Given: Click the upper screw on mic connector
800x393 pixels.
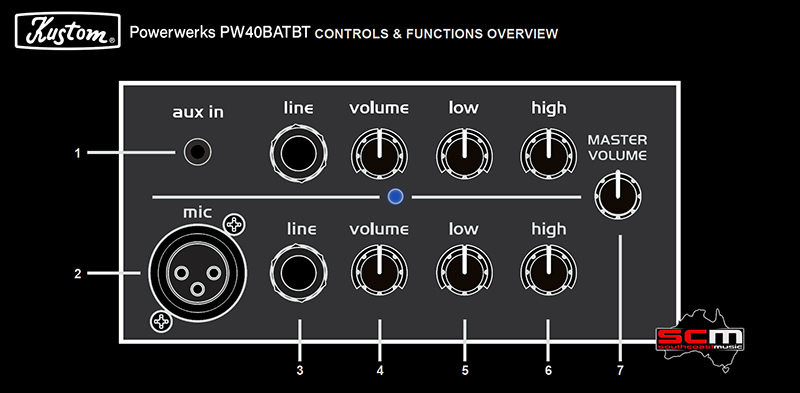Looking at the screenshot, I should click(x=234, y=224).
